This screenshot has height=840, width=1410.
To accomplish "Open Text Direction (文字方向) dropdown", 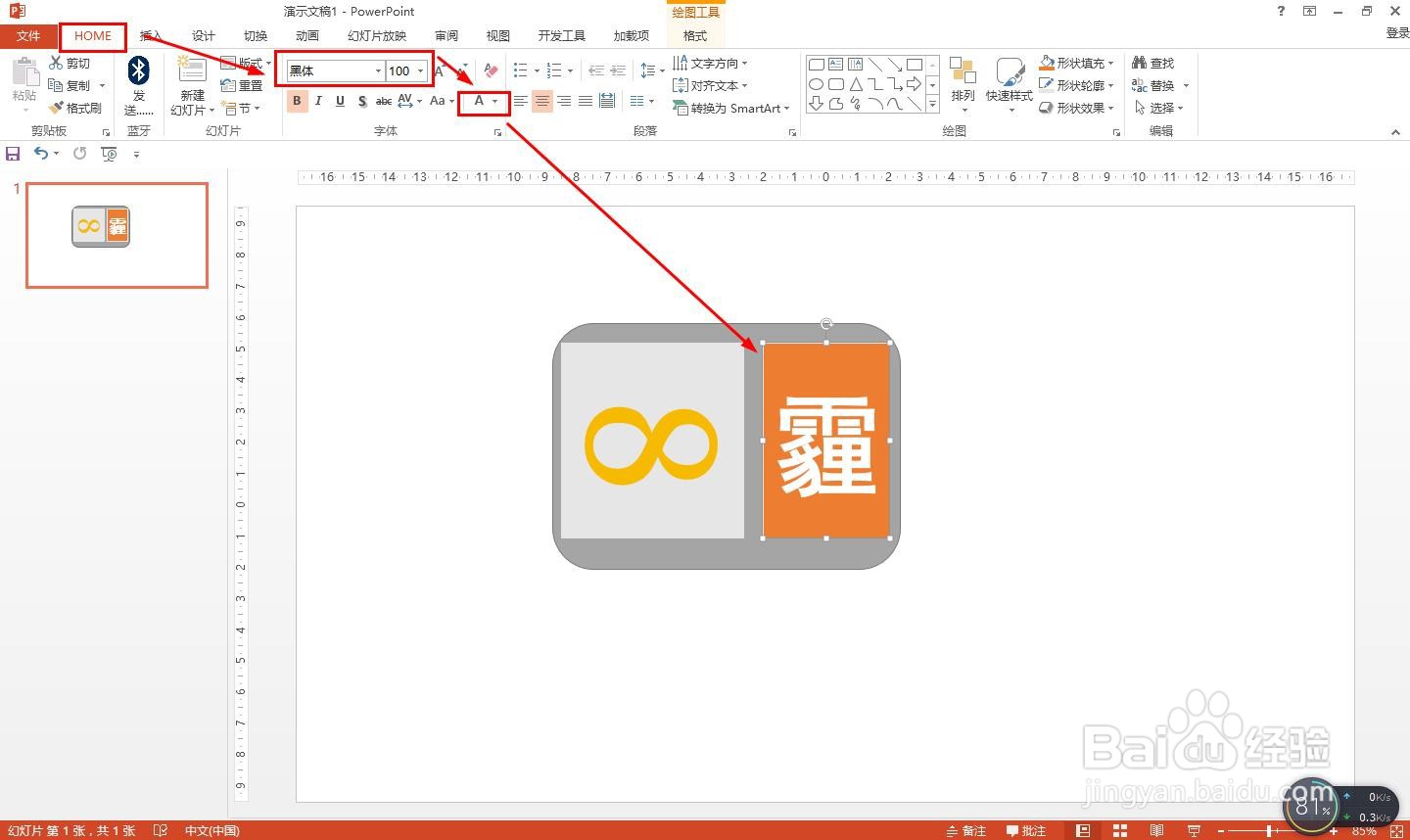I will tap(711, 63).
